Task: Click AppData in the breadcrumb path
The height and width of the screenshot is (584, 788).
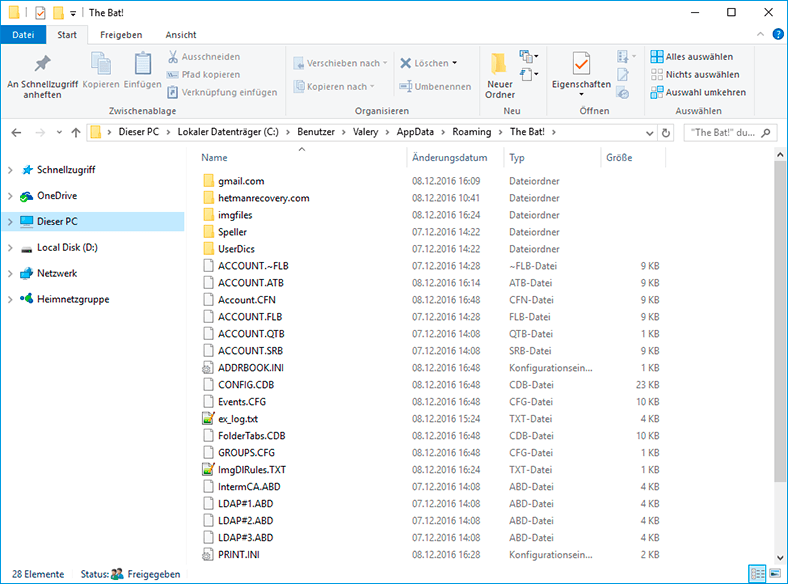Action: [415, 132]
